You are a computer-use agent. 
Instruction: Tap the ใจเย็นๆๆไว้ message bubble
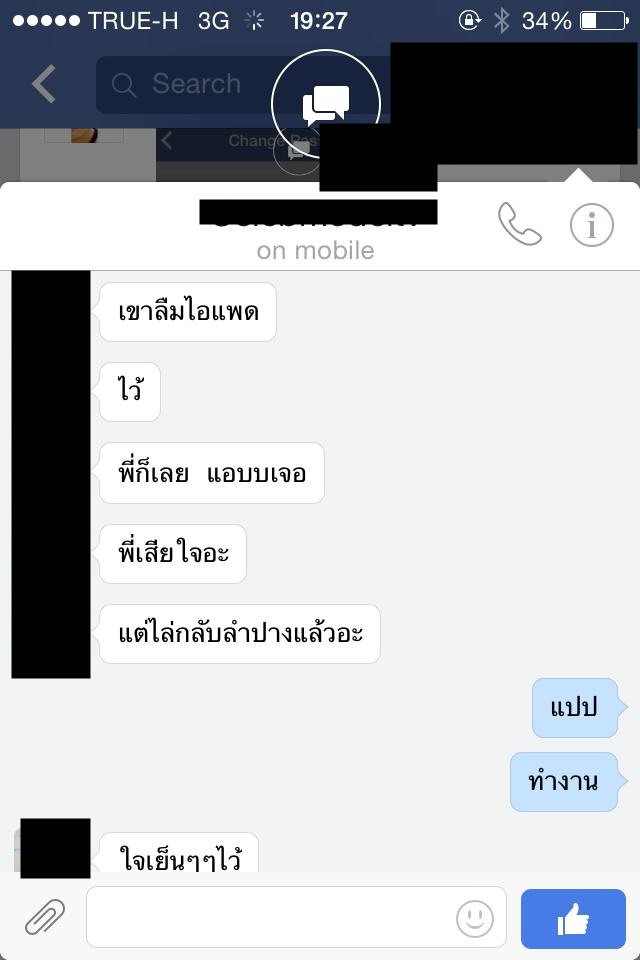point(179,853)
